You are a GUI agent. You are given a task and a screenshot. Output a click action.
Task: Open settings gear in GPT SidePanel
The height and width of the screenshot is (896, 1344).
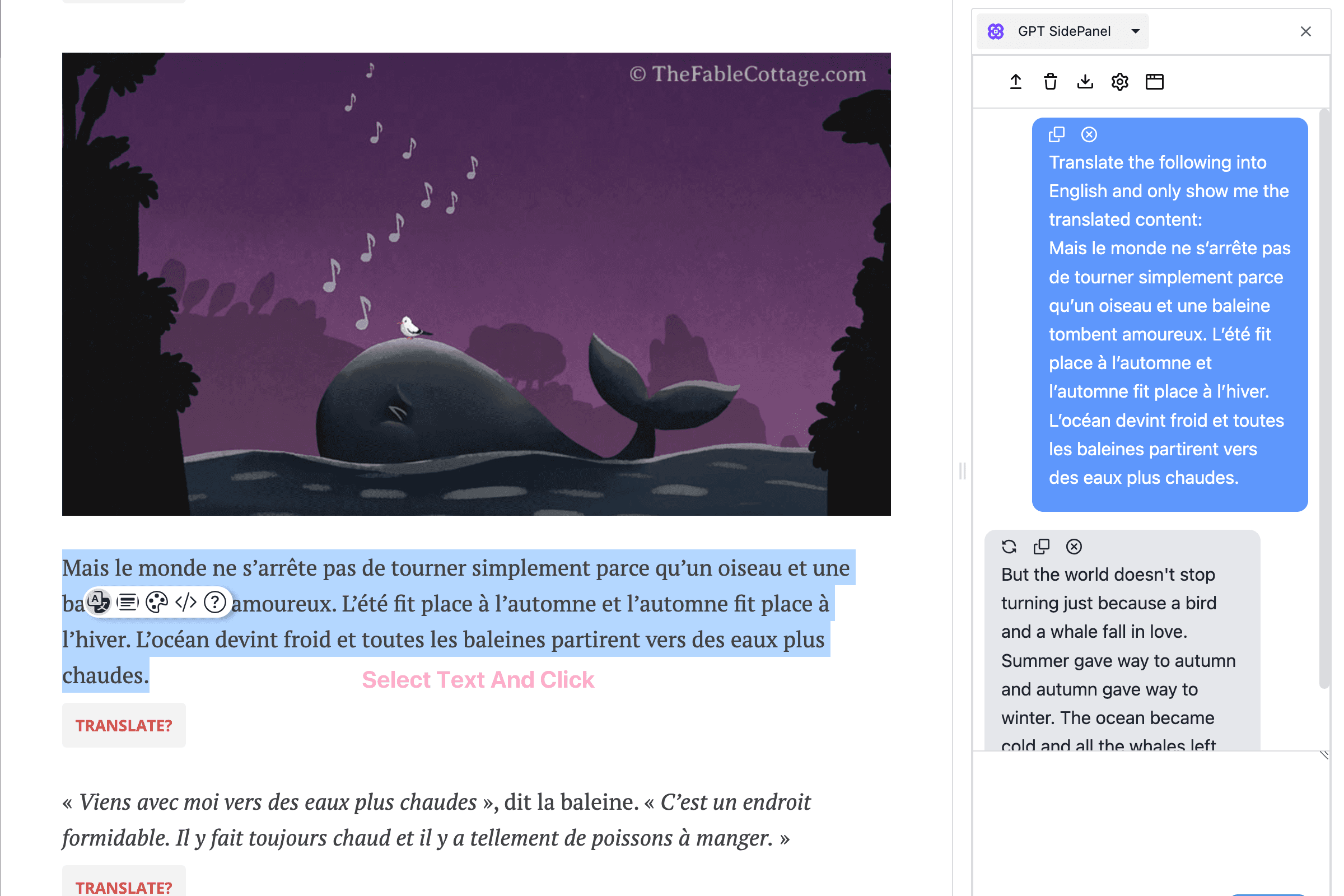point(1120,82)
